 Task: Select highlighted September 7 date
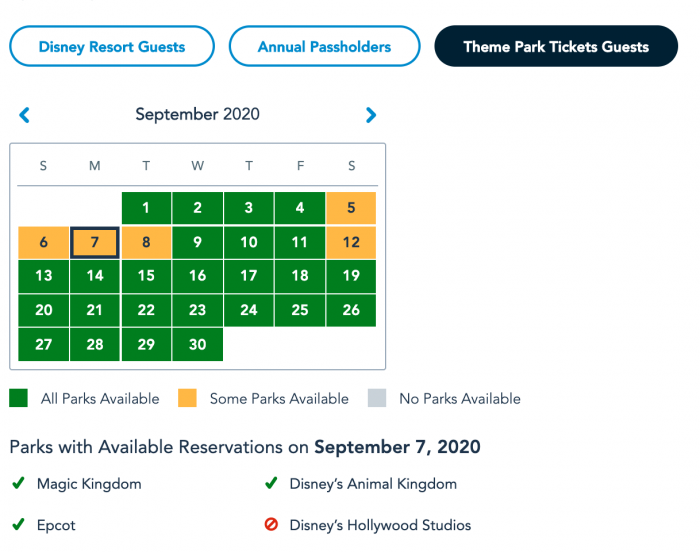pos(95,242)
